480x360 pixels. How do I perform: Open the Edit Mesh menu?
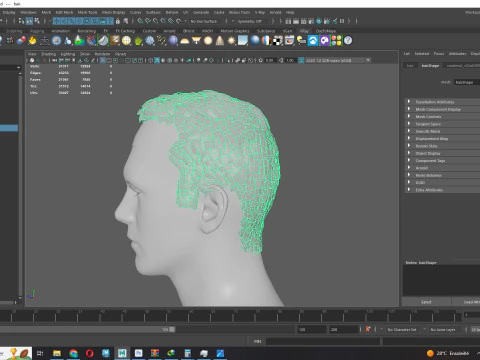pos(64,12)
